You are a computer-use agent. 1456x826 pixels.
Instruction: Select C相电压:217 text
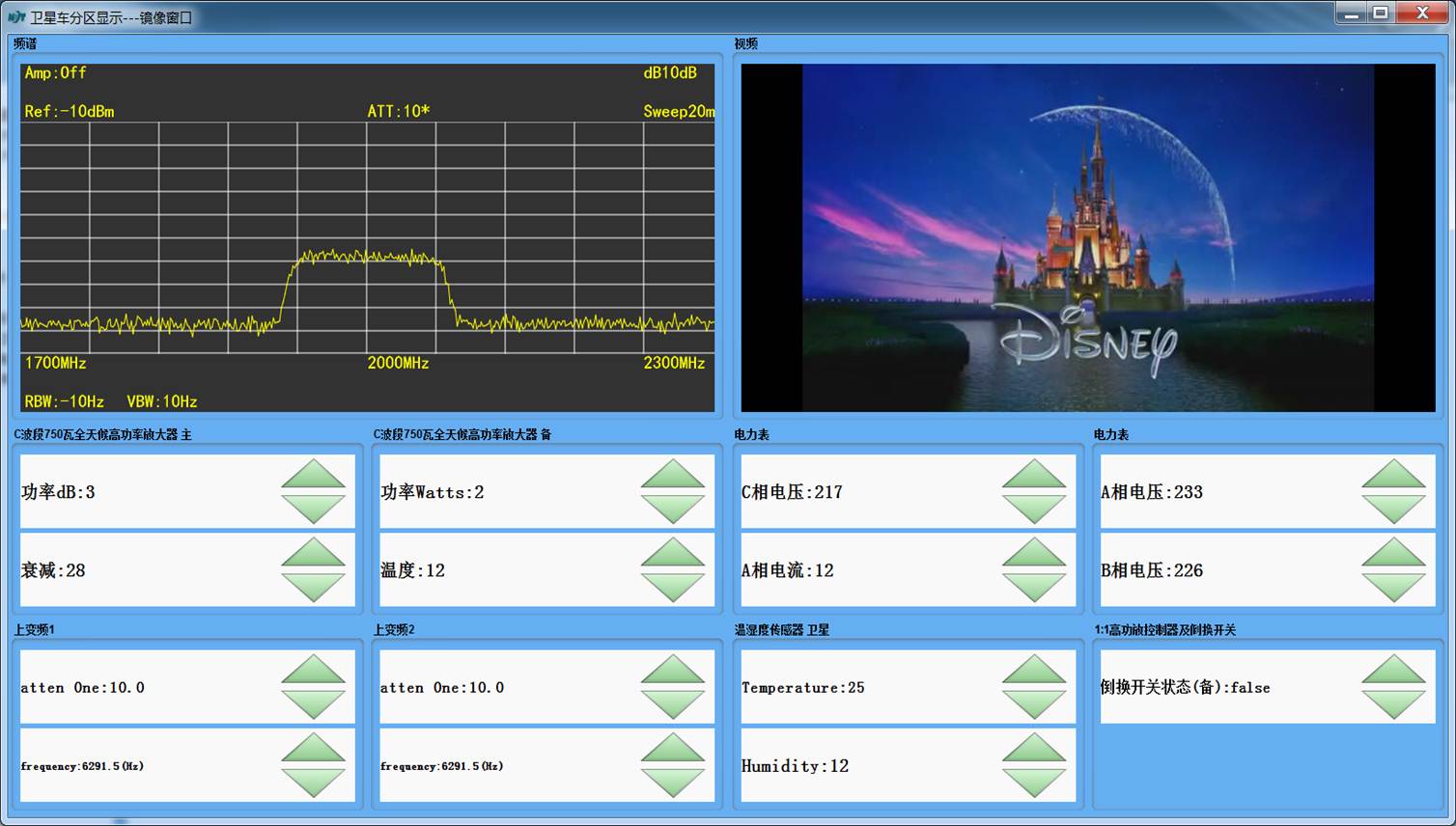click(x=792, y=492)
